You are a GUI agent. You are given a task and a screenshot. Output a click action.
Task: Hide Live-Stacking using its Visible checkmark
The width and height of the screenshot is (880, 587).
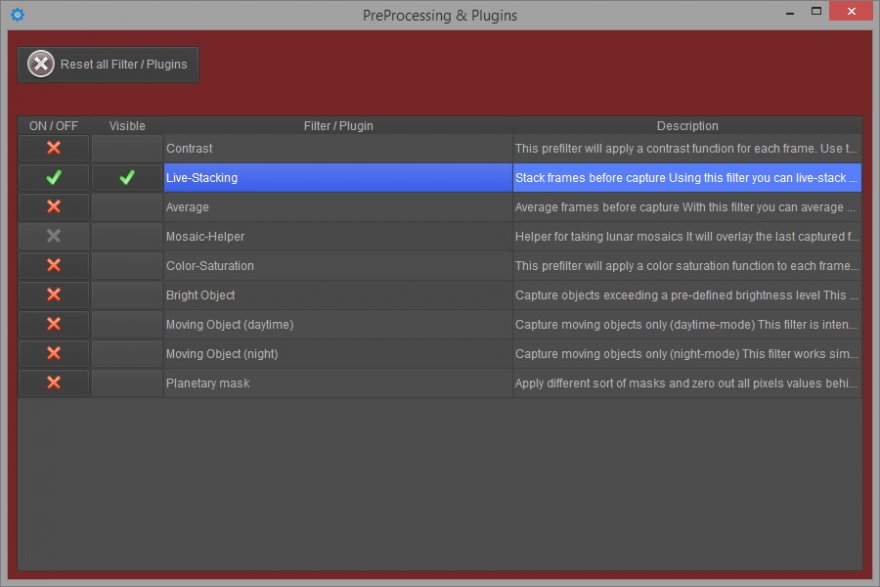tap(127, 178)
